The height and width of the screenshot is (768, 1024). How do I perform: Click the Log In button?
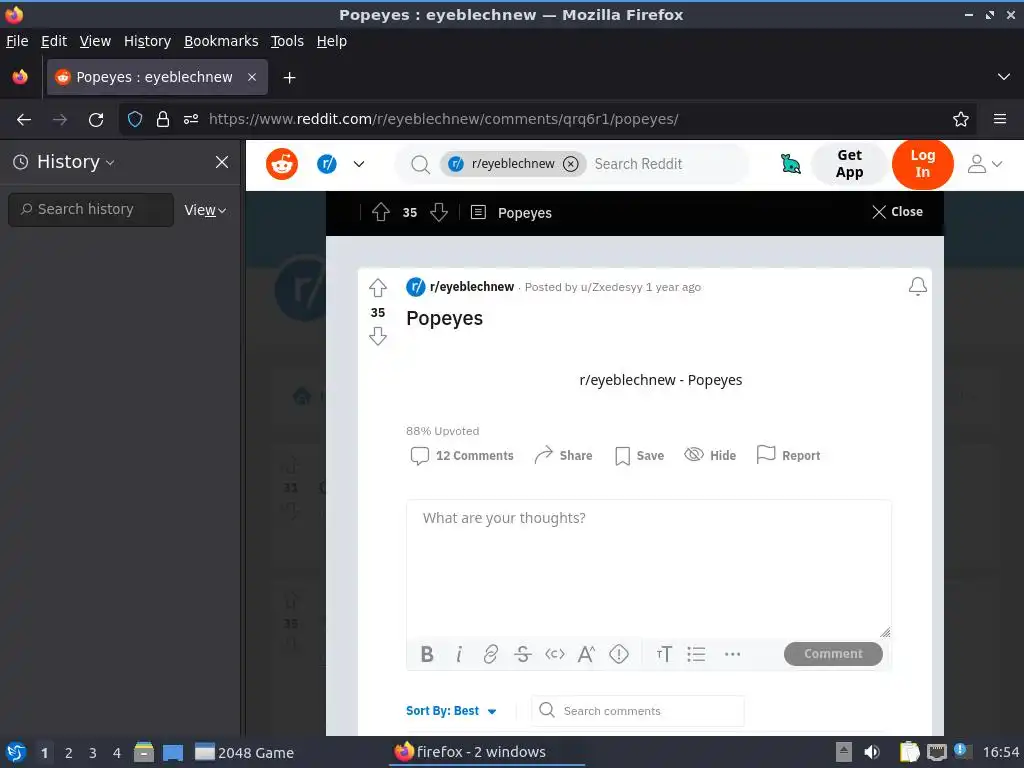[922, 164]
